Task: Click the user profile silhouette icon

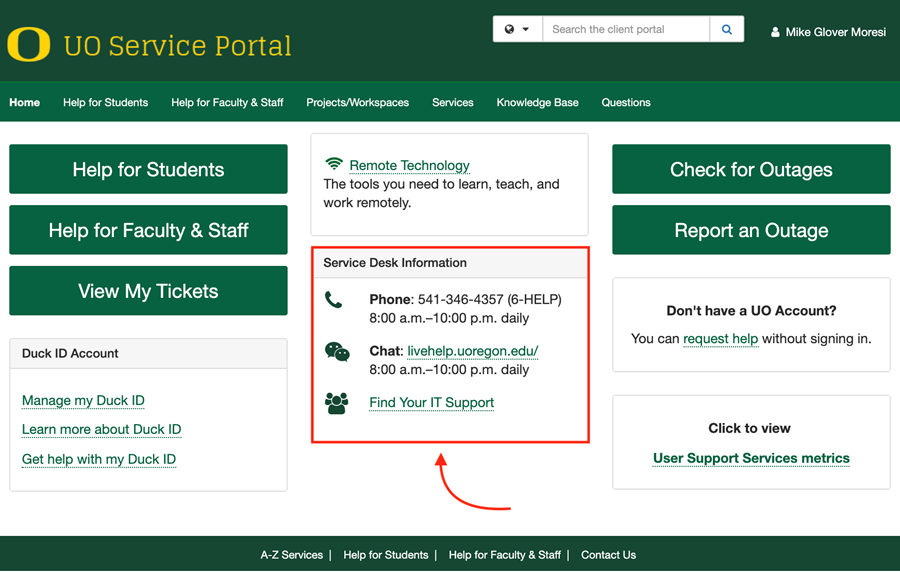Action: [x=775, y=32]
